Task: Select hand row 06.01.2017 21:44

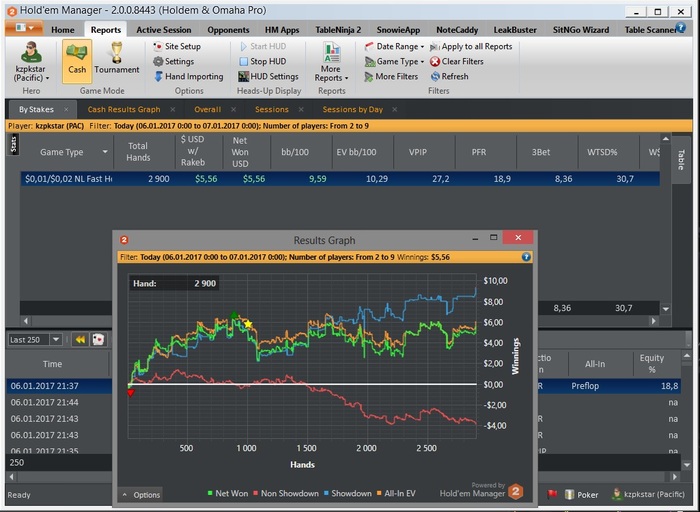Action: (59, 402)
